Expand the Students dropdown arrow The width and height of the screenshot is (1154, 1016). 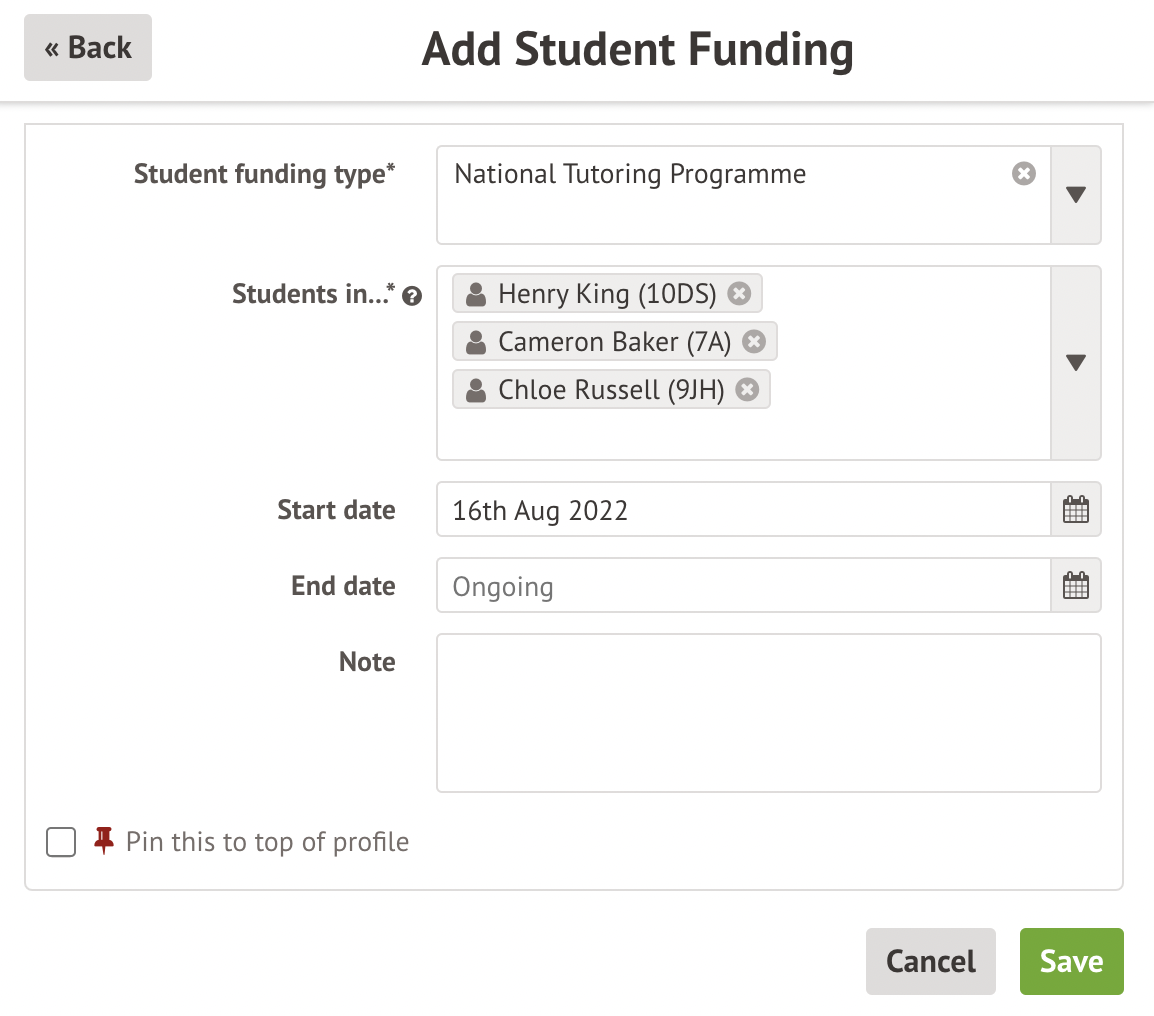point(1076,363)
